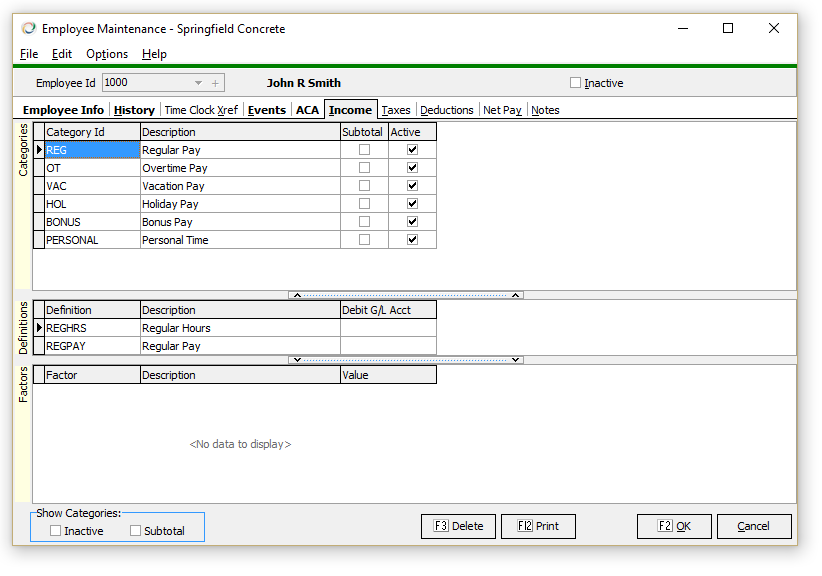Switch to the Taxes tab
The height and width of the screenshot is (576, 822).
coord(396,110)
